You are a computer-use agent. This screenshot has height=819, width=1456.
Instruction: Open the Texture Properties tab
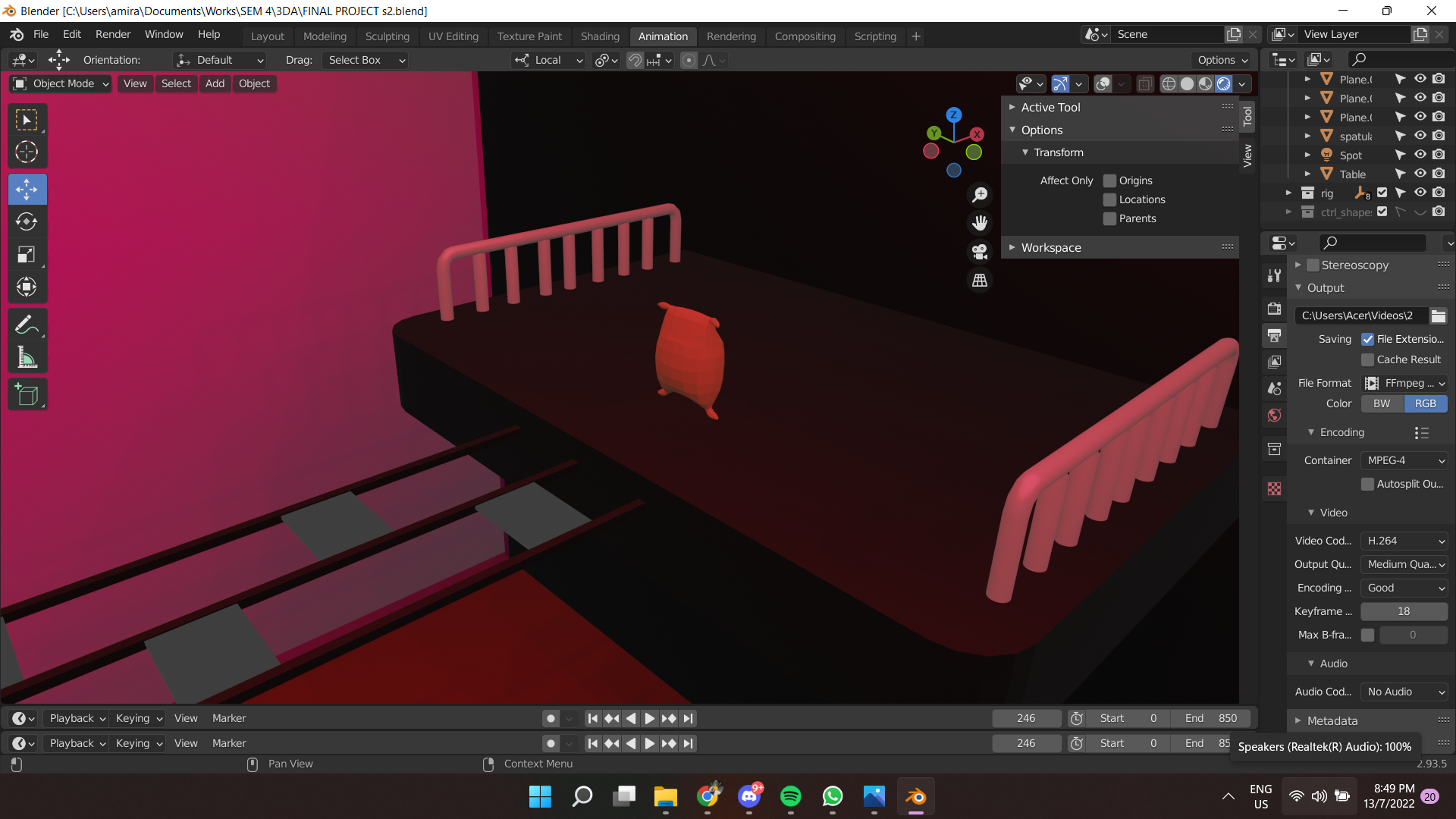pos(1273,488)
